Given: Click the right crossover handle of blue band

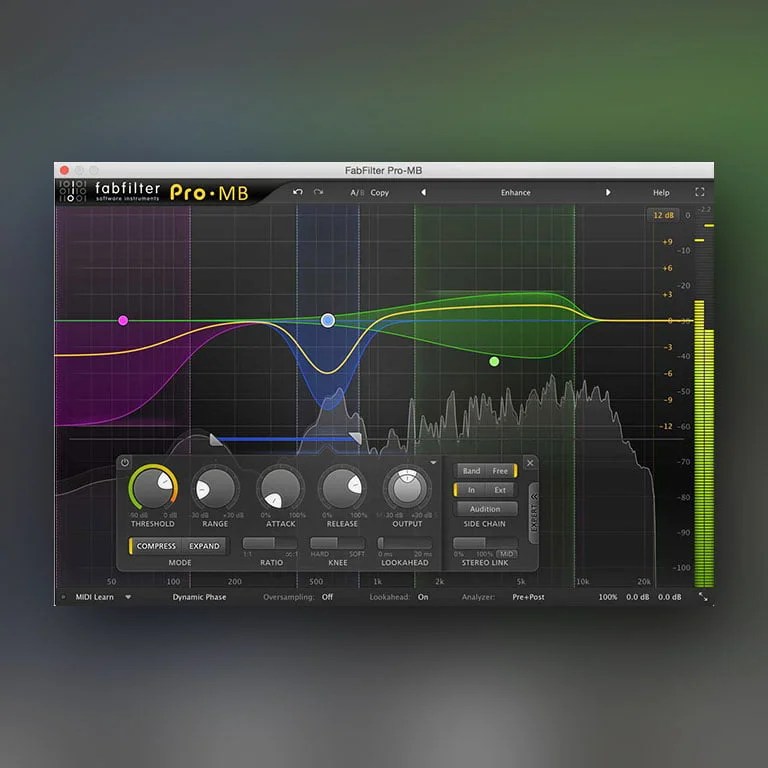Looking at the screenshot, I should coord(356,438).
